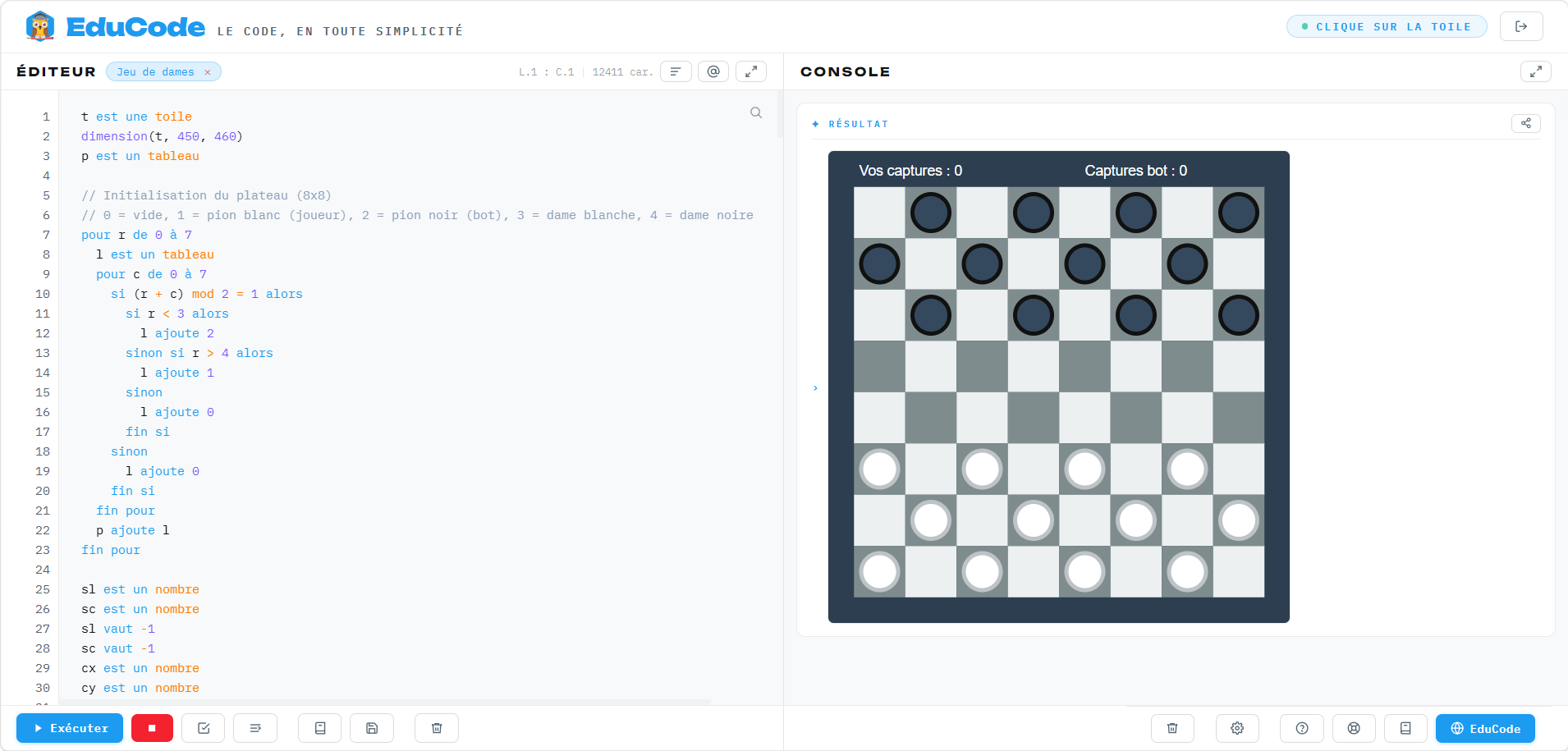Click the 'L.1 : C.1' cursor position indicator
1568x751 pixels.
point(547,72)
